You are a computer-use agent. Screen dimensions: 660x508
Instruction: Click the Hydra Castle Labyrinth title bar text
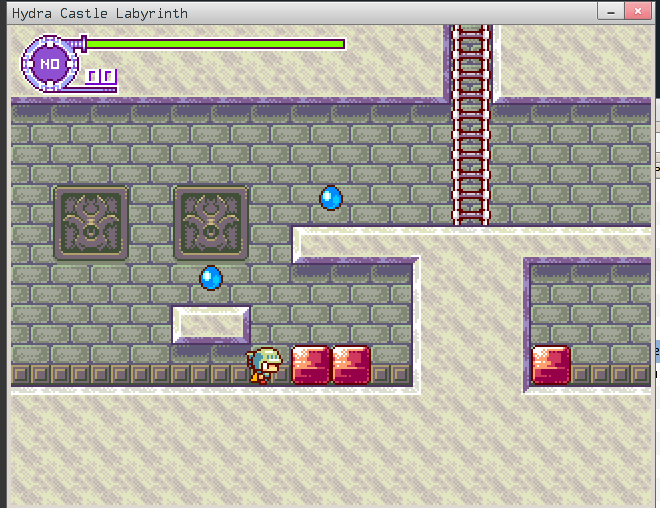99,13
